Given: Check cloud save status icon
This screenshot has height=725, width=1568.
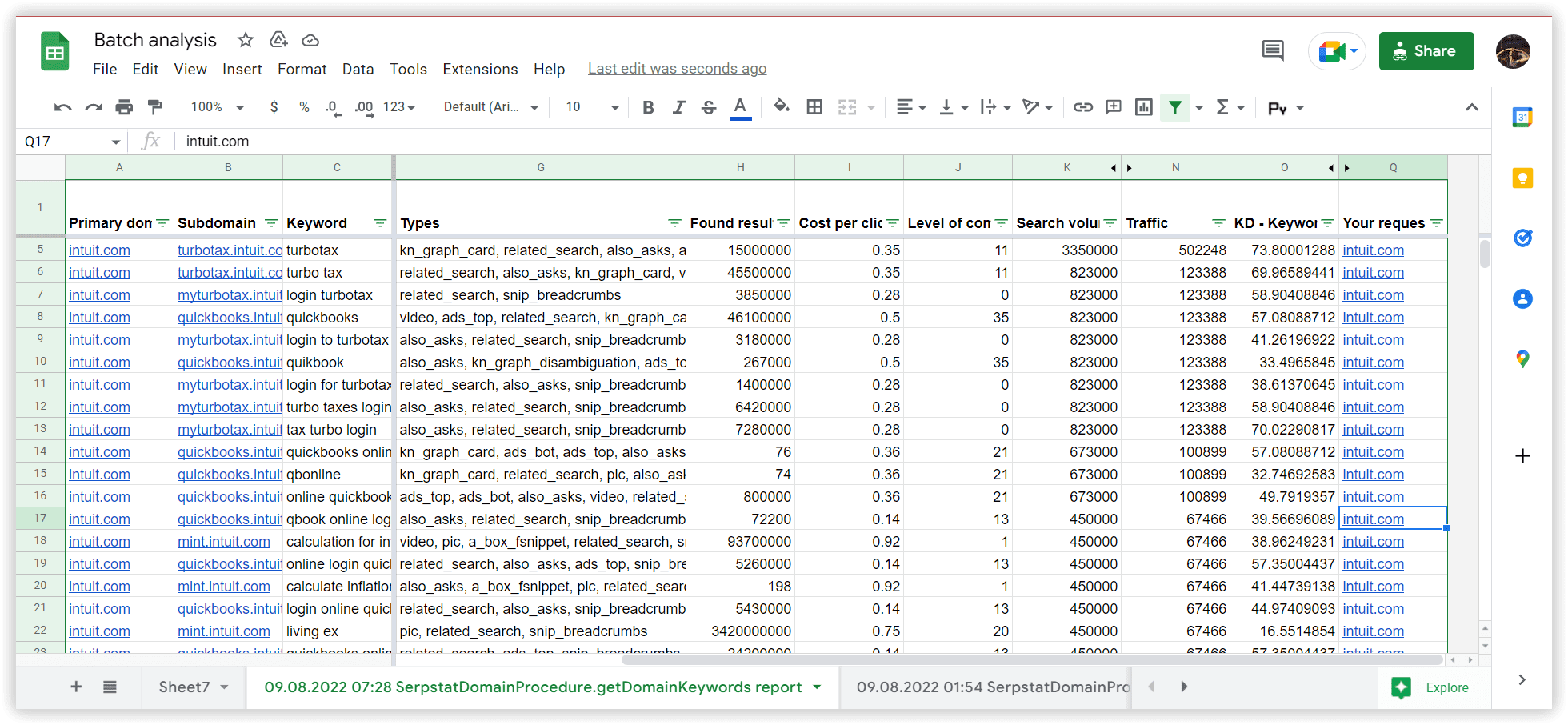Looking at the screenshot, I should pyautogui.click(x=310, y=40).
